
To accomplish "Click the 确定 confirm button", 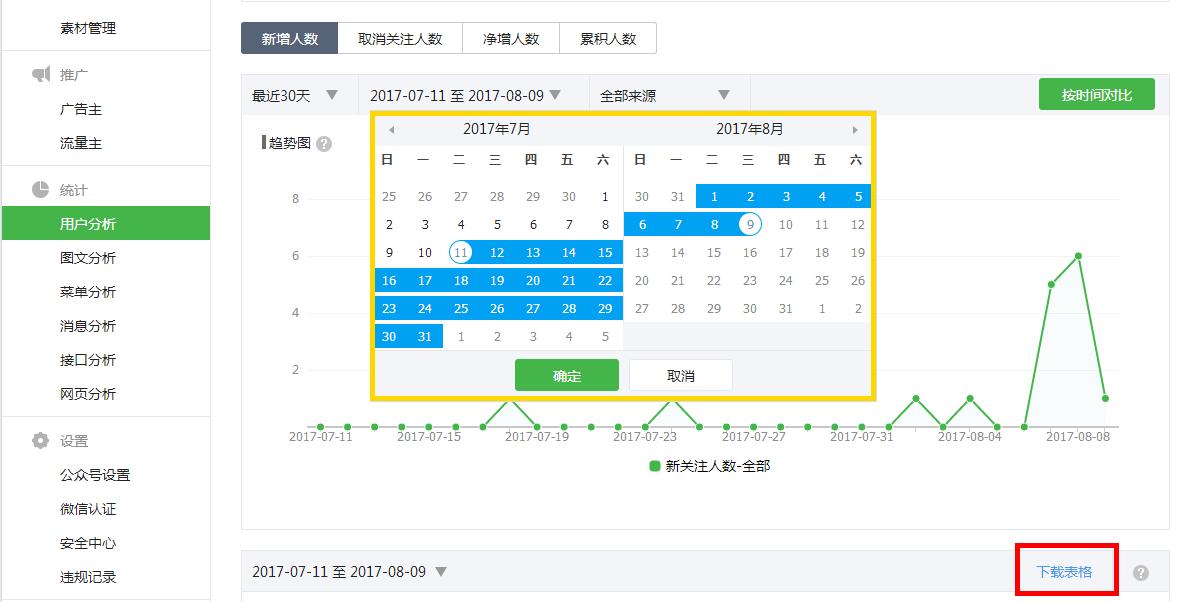I will [x=566, y=374].
